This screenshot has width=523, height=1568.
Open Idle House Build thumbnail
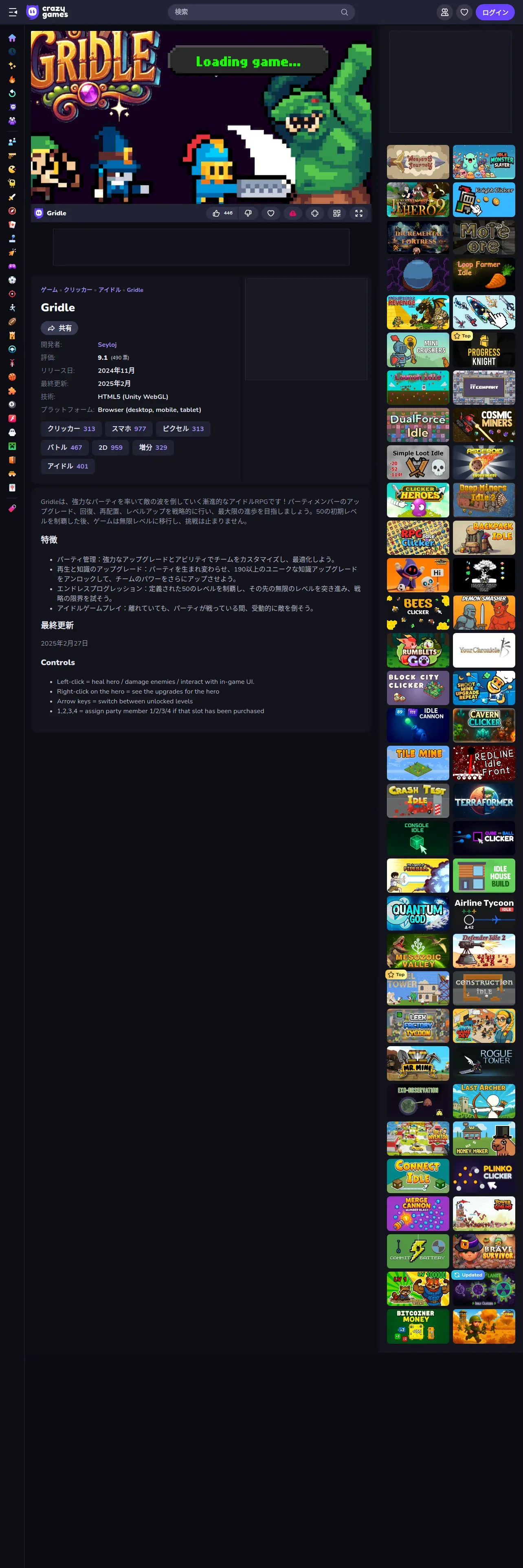tap(484, 875)
